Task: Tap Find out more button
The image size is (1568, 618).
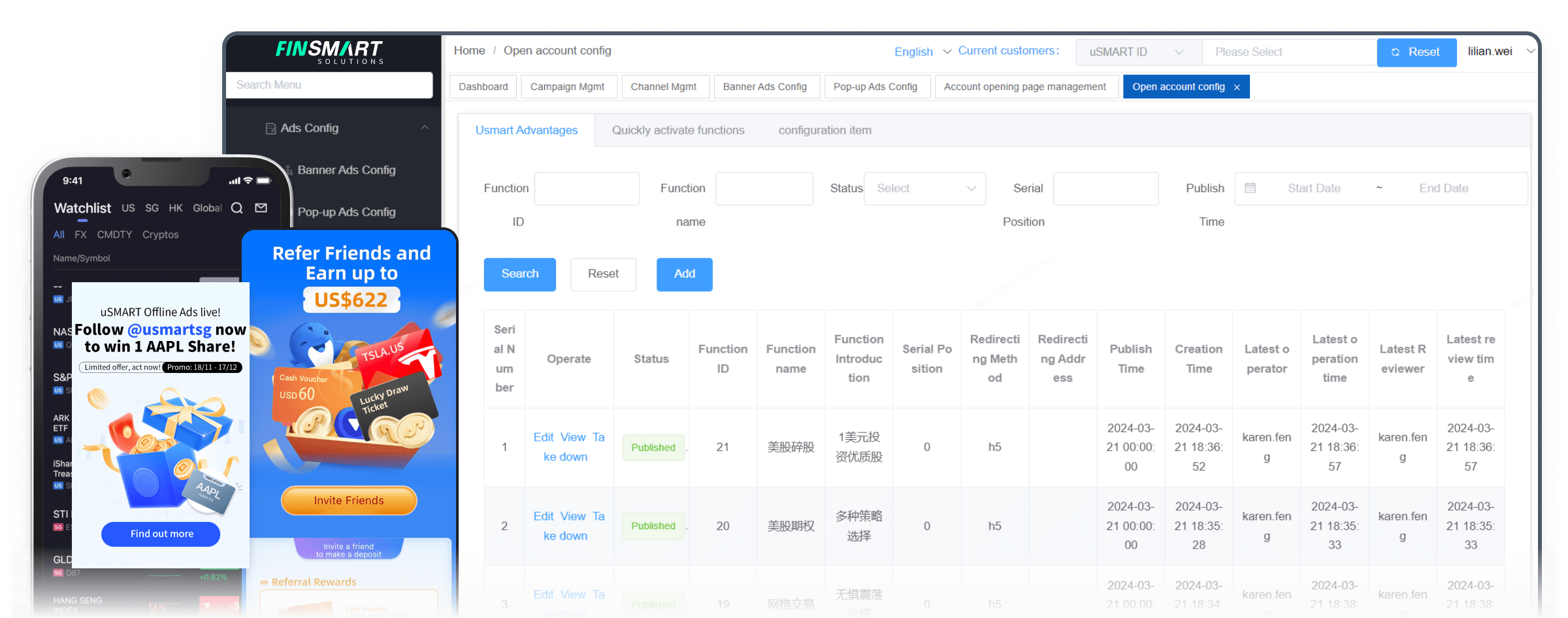Action: (161, 534)
